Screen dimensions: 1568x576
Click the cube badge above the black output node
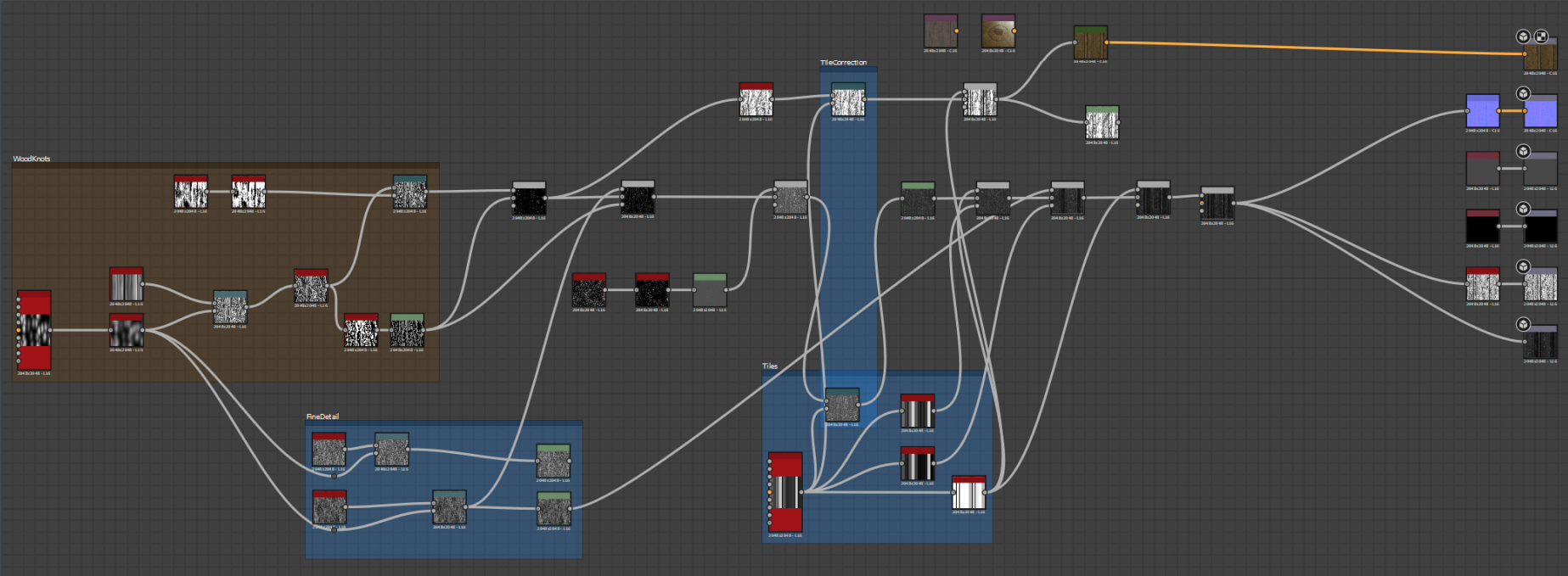coord(1523,209)
